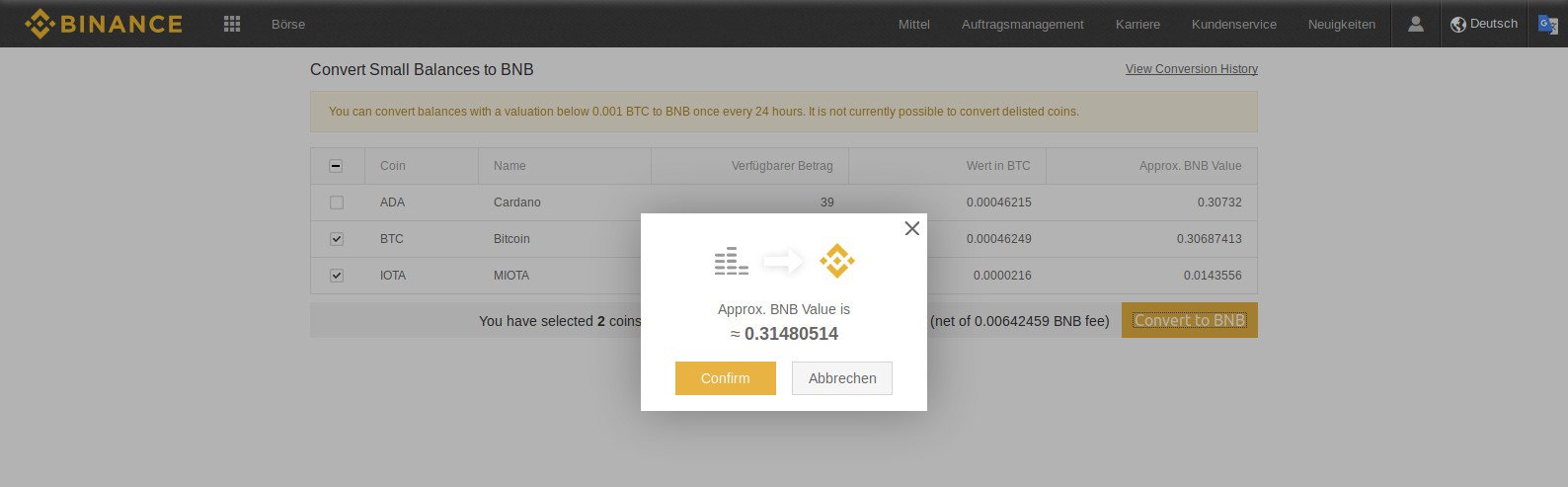Open Neuigkeiten menu item
1568x487 pixels.
(x=1342, y=24)
